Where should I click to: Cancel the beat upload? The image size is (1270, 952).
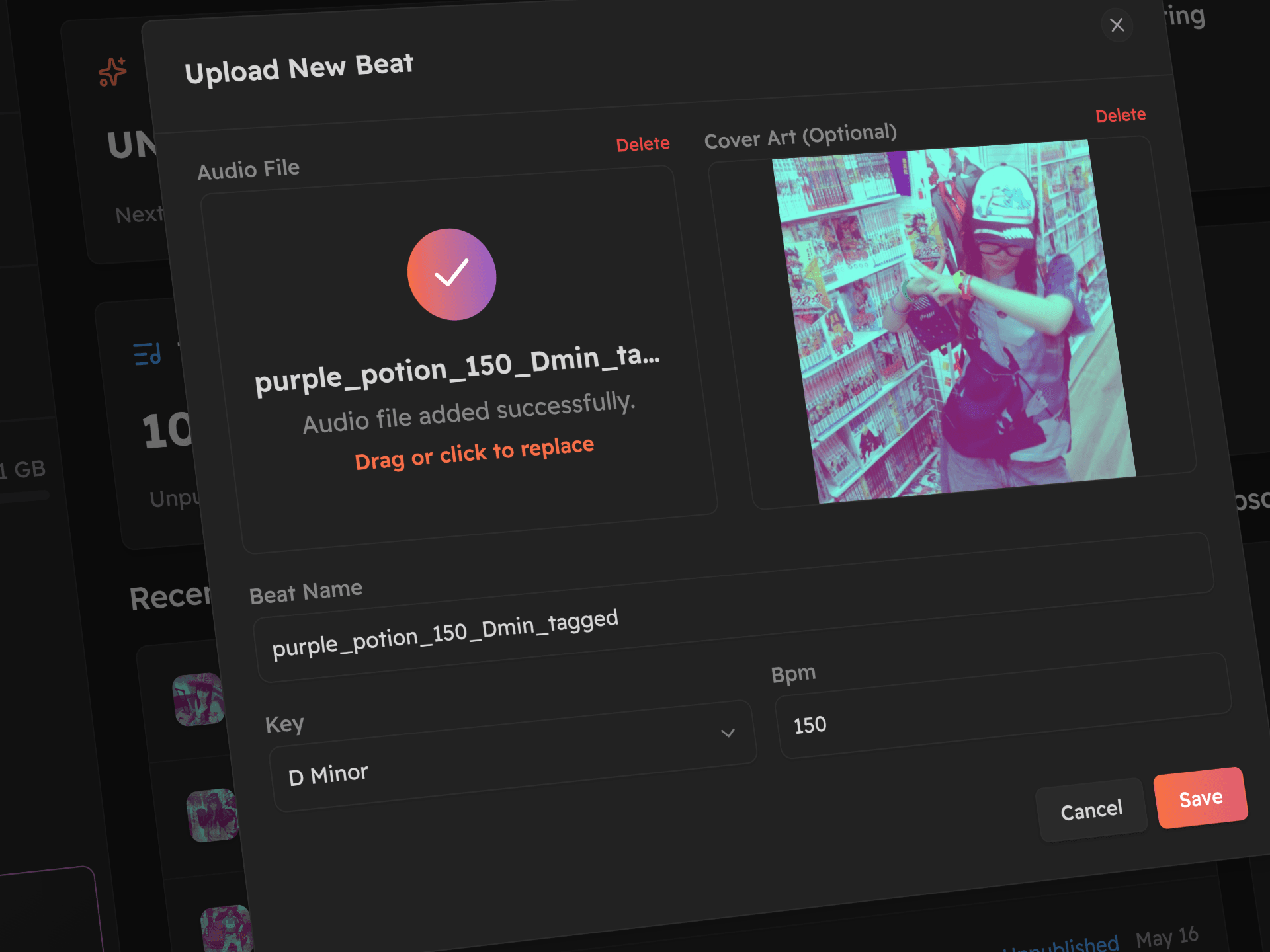[x=1091, y=810]
